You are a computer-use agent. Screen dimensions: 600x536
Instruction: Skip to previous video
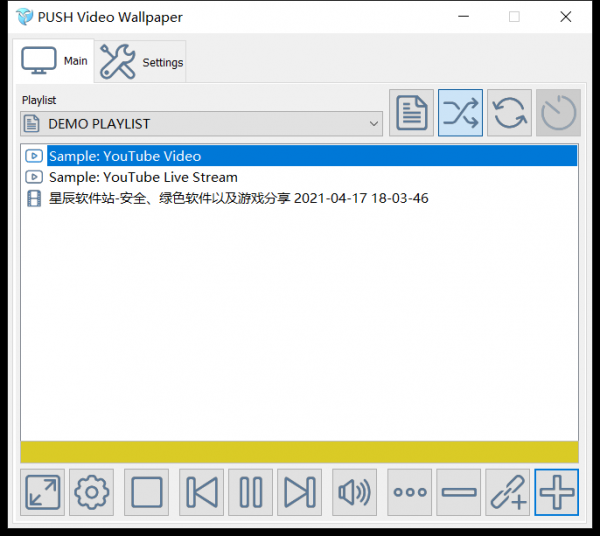202,492
